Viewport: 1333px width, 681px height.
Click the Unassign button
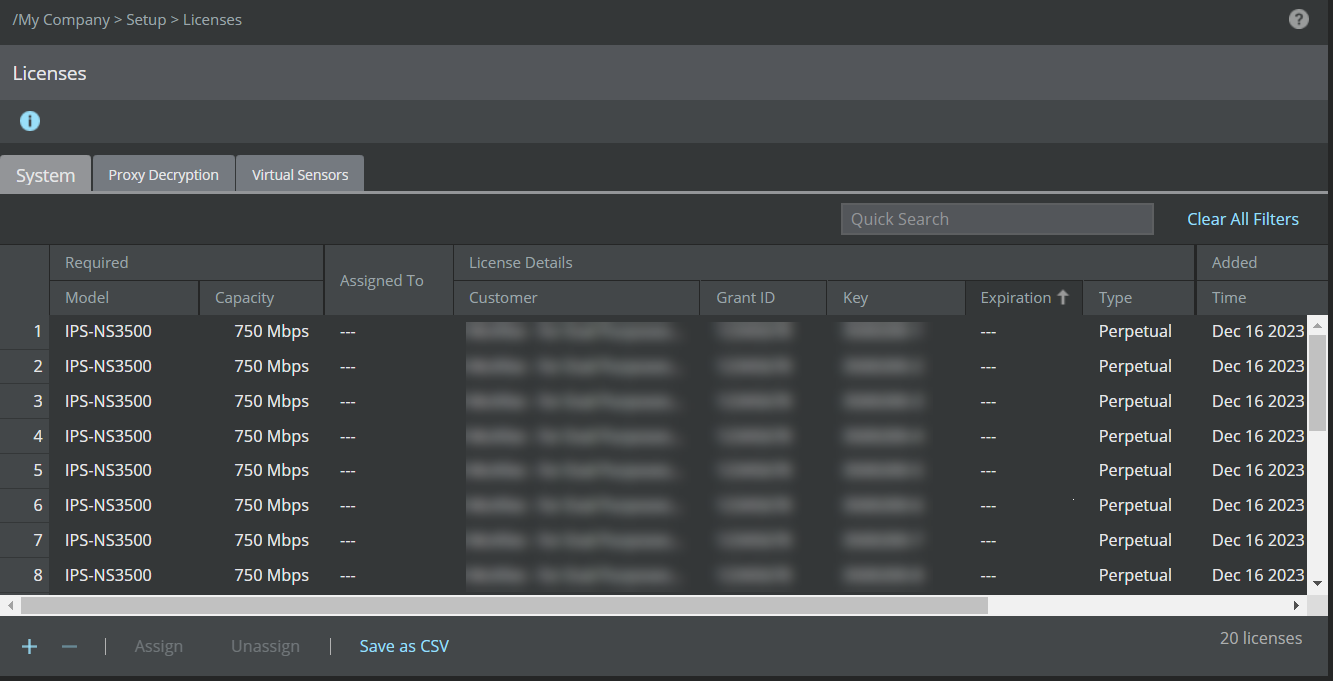tap(265, 646)
